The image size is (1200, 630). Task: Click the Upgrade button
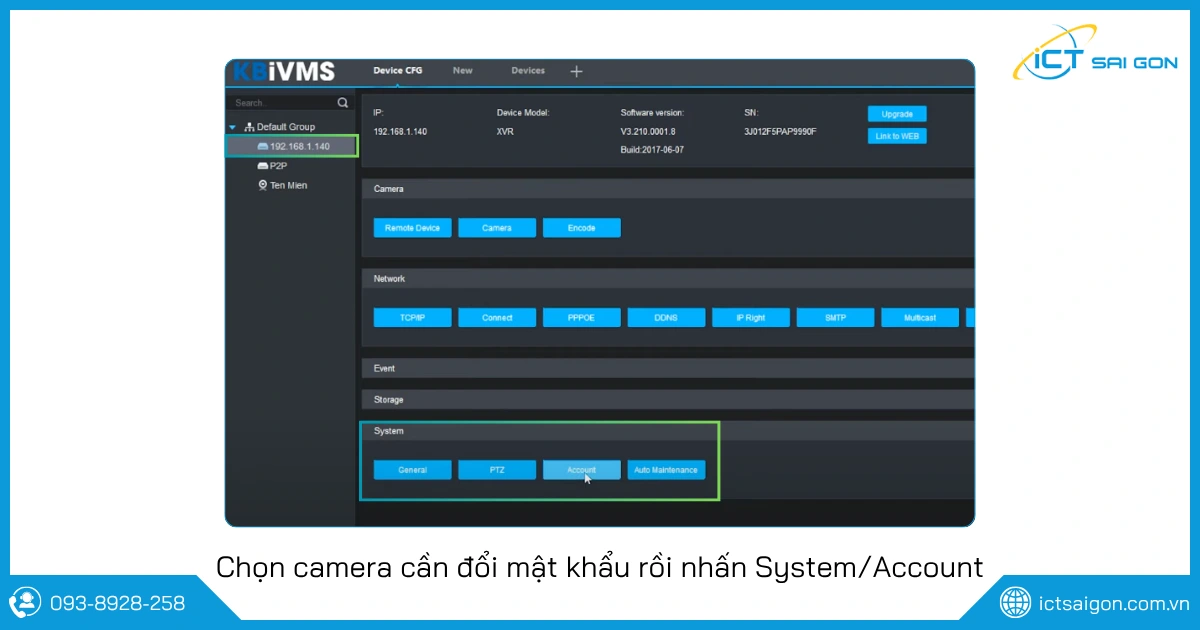(x=897, y=114)
